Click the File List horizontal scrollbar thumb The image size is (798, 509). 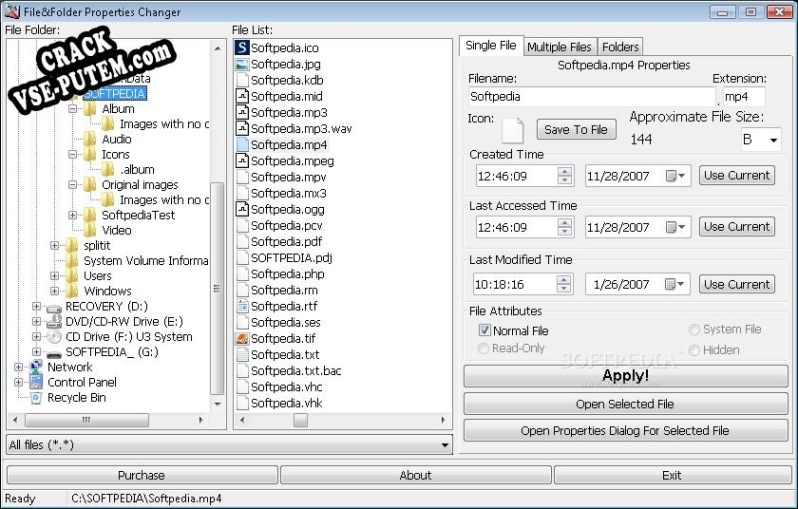point(301,420)
